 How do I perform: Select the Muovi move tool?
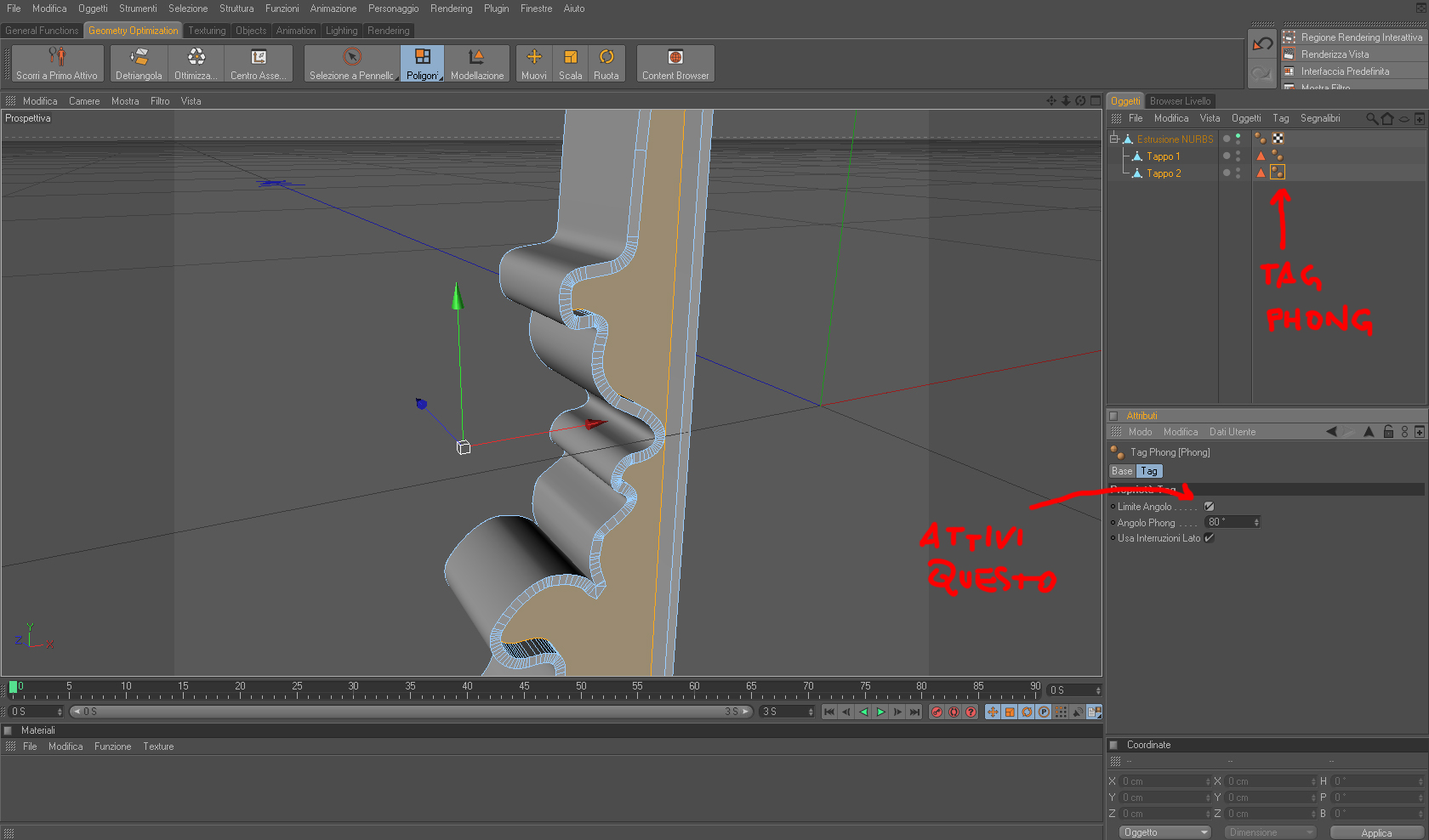coord(534,64)
